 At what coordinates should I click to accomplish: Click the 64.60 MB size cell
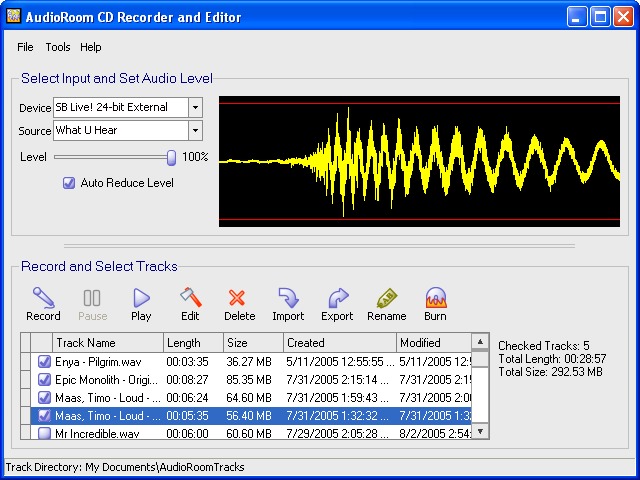tap(249, 398)
